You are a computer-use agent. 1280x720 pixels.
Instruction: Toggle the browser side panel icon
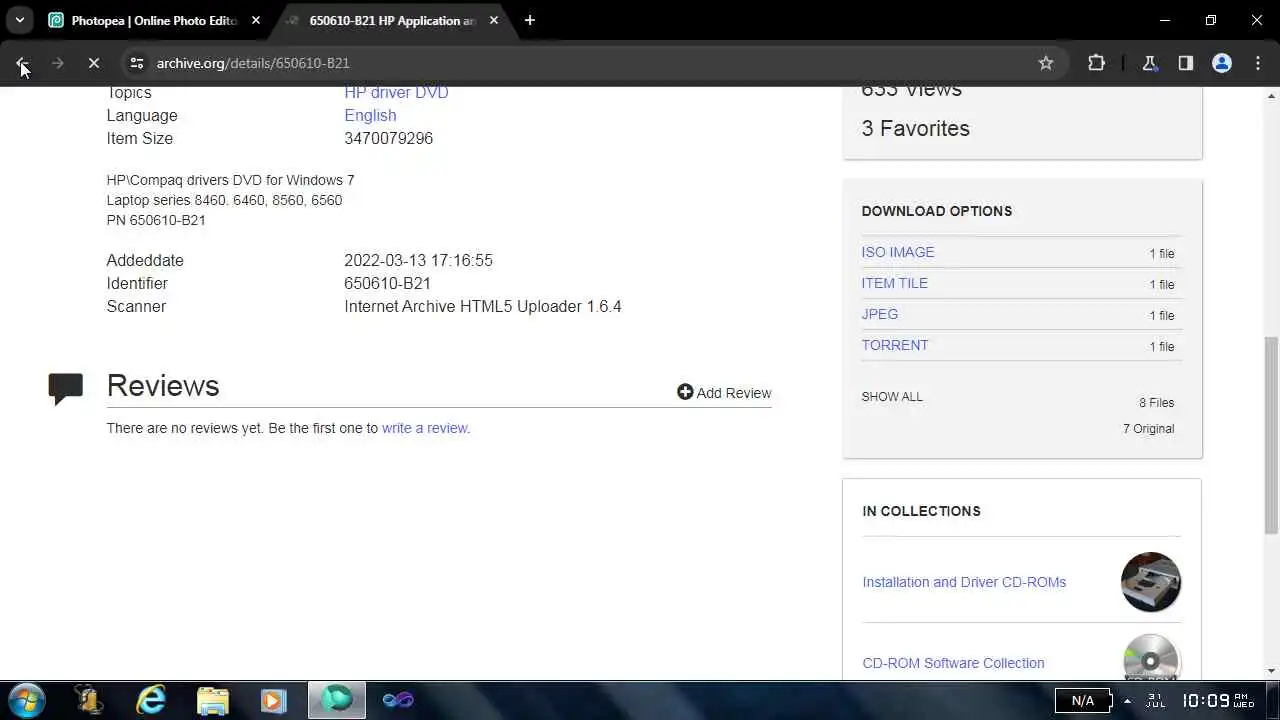click(1186, 63)
